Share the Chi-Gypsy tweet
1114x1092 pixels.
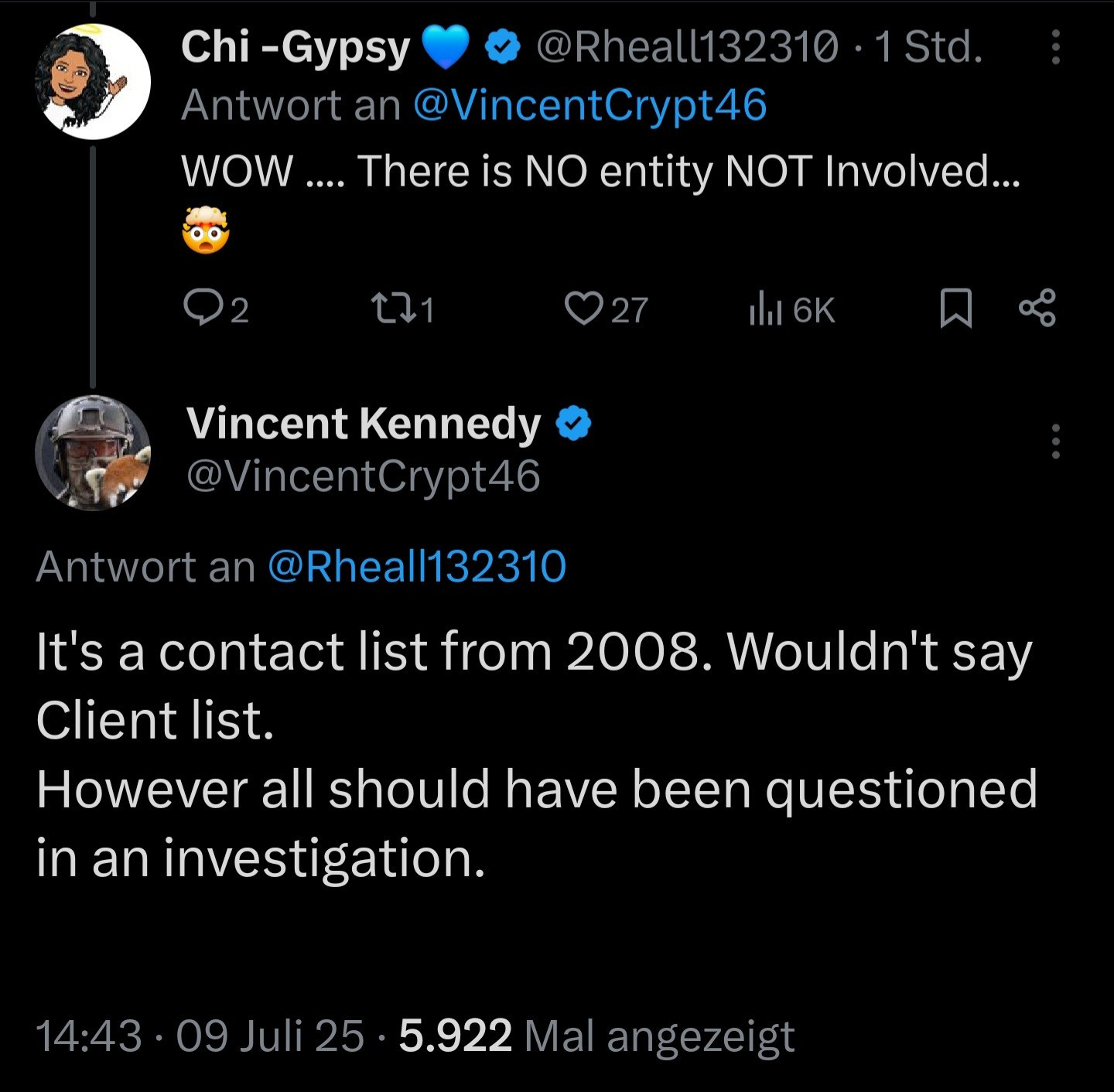pos(1037,309)
